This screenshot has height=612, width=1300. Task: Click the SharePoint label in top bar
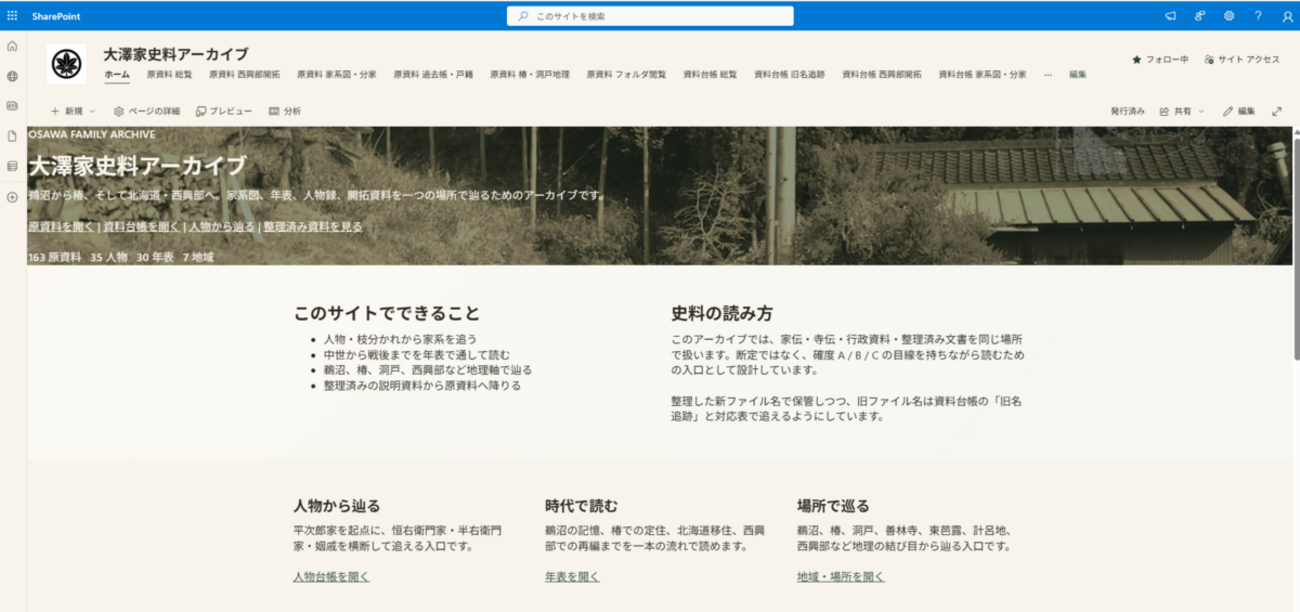click(x=56, y=16)
